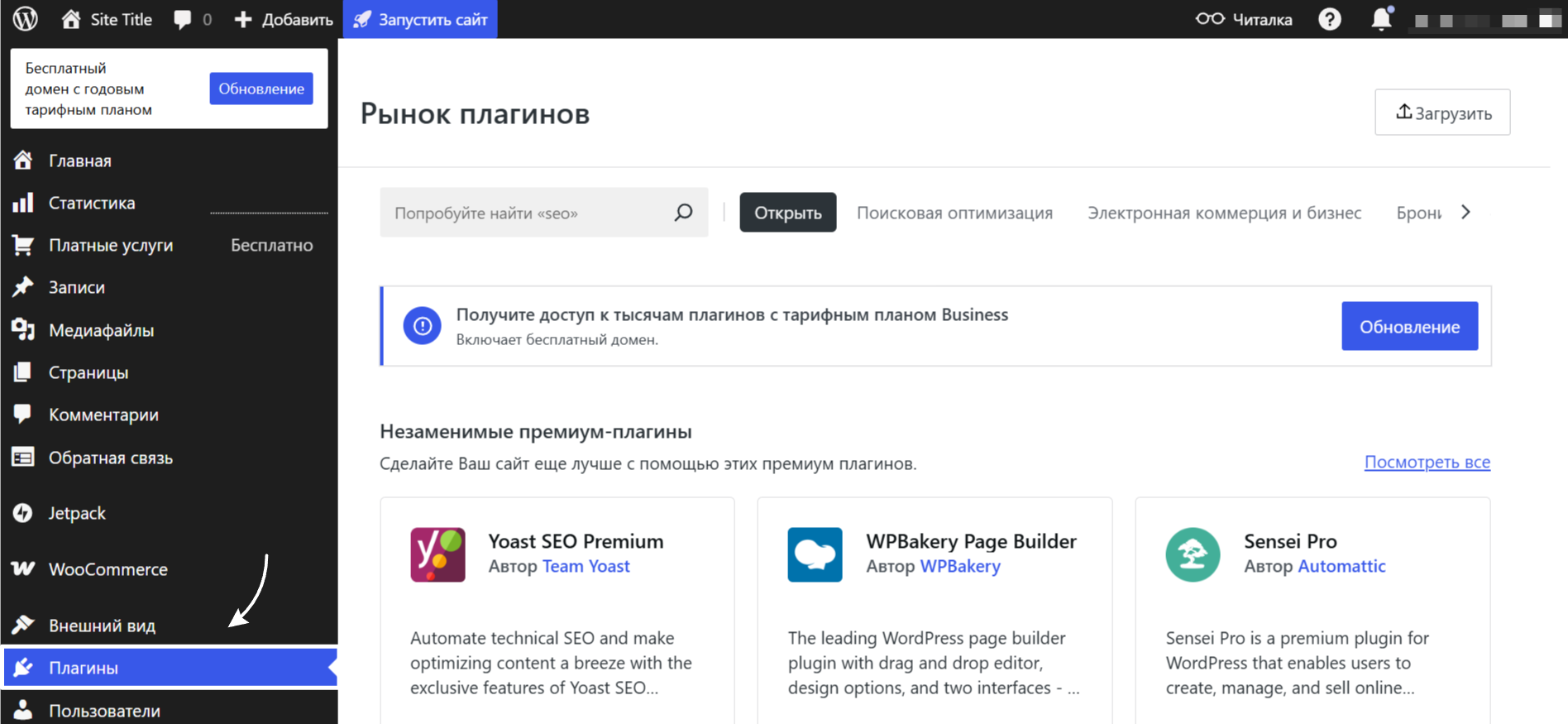The width and height of the screenshot is (1568, 724).
Task: Open the Читалка glasses icon
Action: [x=1210, y=18]
